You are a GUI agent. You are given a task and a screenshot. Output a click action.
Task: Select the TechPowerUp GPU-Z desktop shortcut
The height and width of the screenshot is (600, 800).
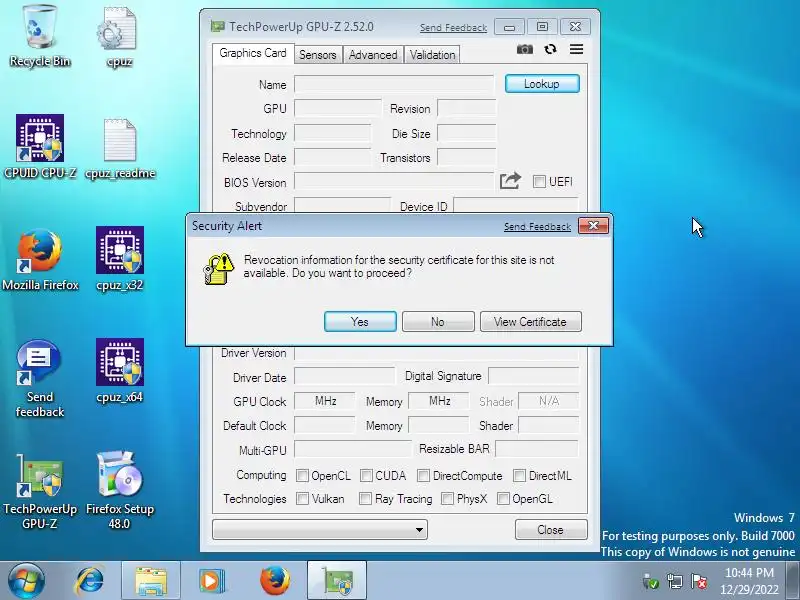[40, 492]
